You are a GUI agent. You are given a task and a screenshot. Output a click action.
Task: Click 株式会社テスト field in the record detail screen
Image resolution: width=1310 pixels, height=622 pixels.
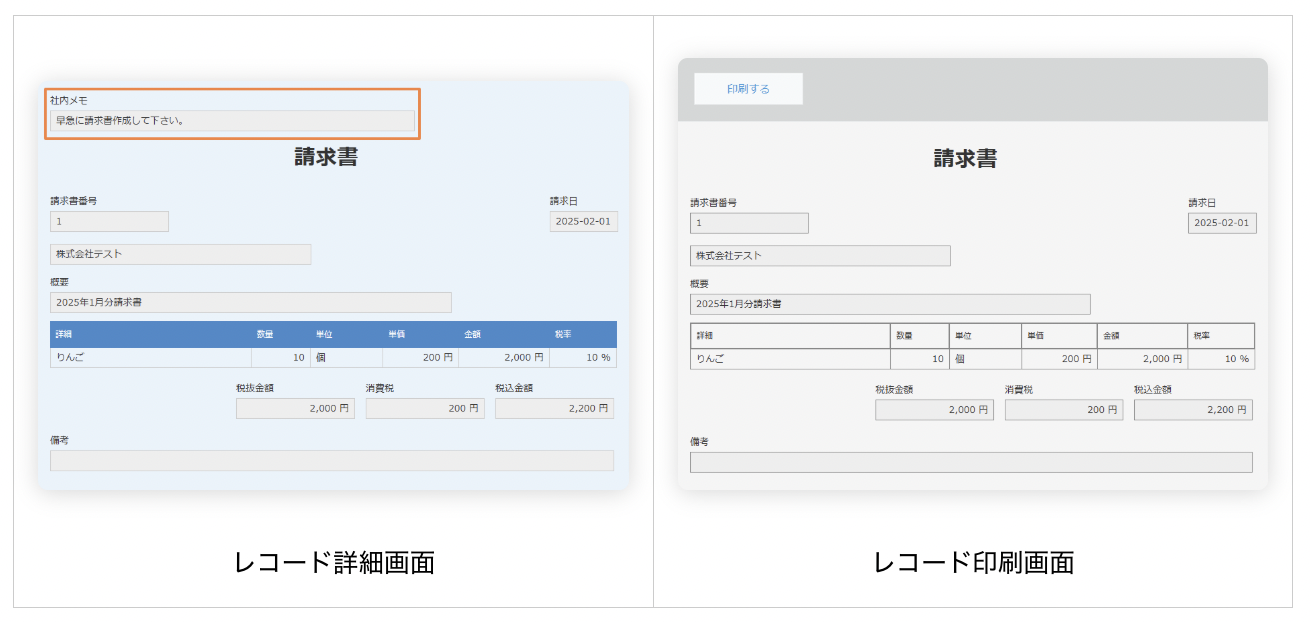(x=180, y=254)
